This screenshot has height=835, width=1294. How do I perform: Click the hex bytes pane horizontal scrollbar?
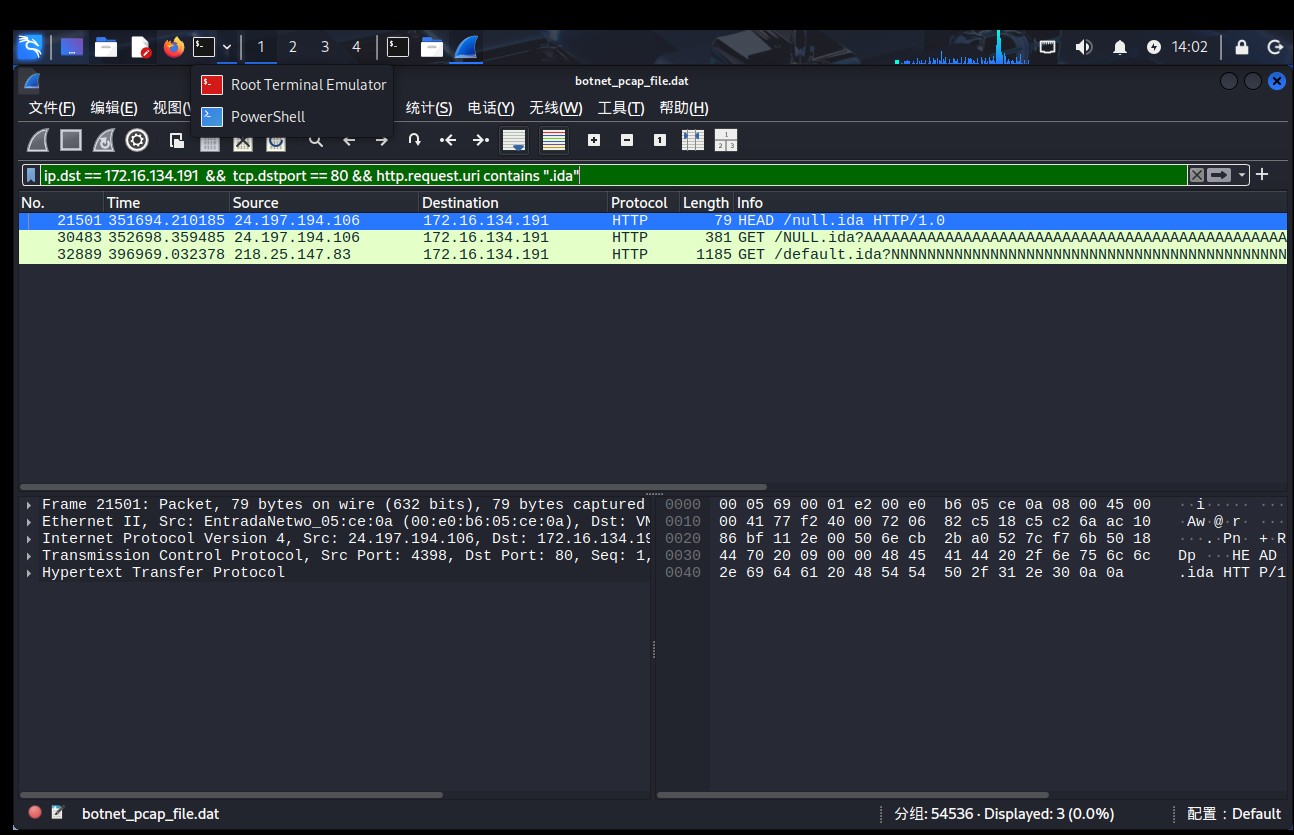tap(854, 795)
